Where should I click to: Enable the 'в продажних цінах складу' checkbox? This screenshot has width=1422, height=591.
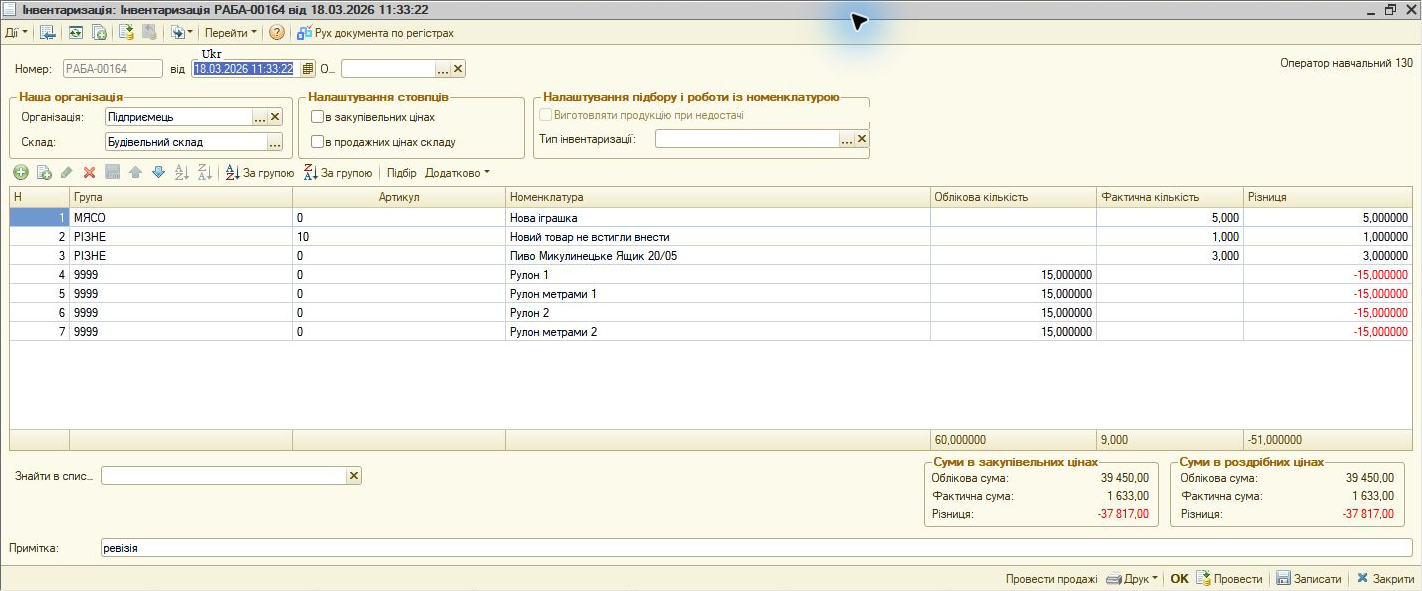[317, 142]
